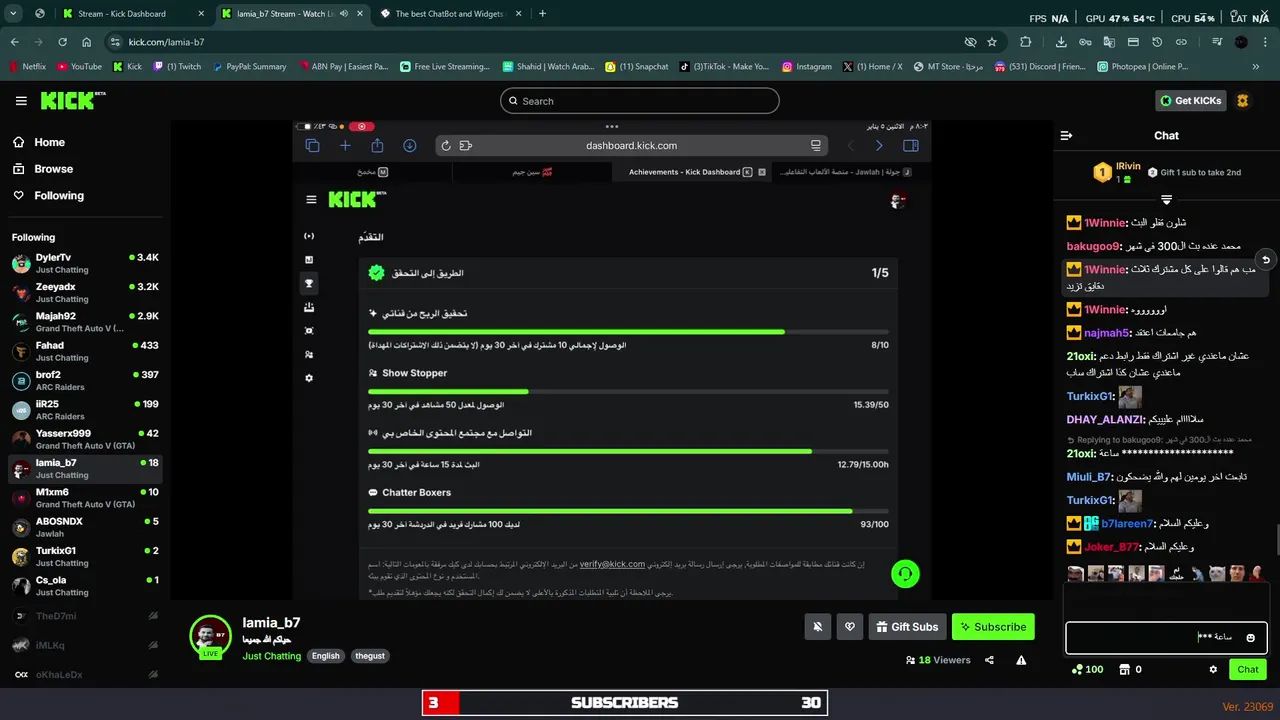This screenshot has height=720, width=1280.
Task: Report stream with the warning triangle icon
Action: pyautogui.click(x=1021, y=660)
